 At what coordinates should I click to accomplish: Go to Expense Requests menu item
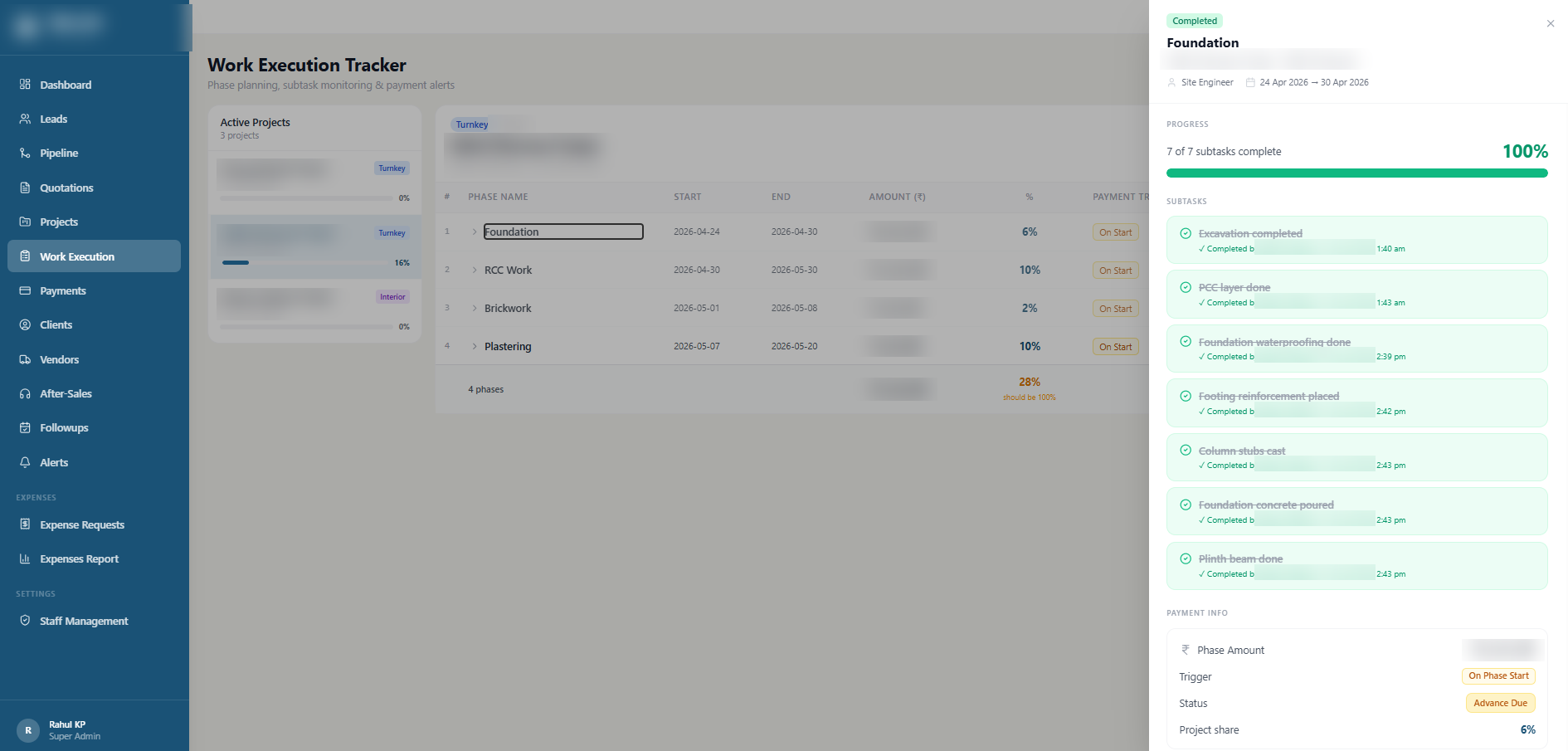(x=94, y=524)
